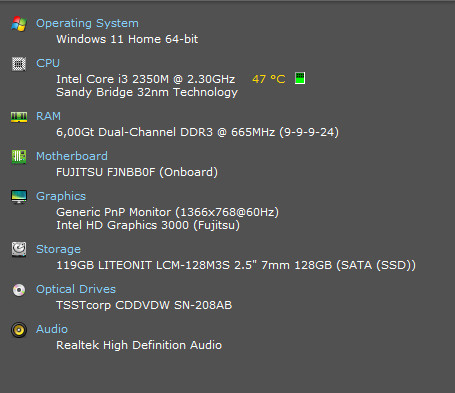The image size is (455, 393).
Task: Click the Graphics monitor icon
Action: click(19, 196)
